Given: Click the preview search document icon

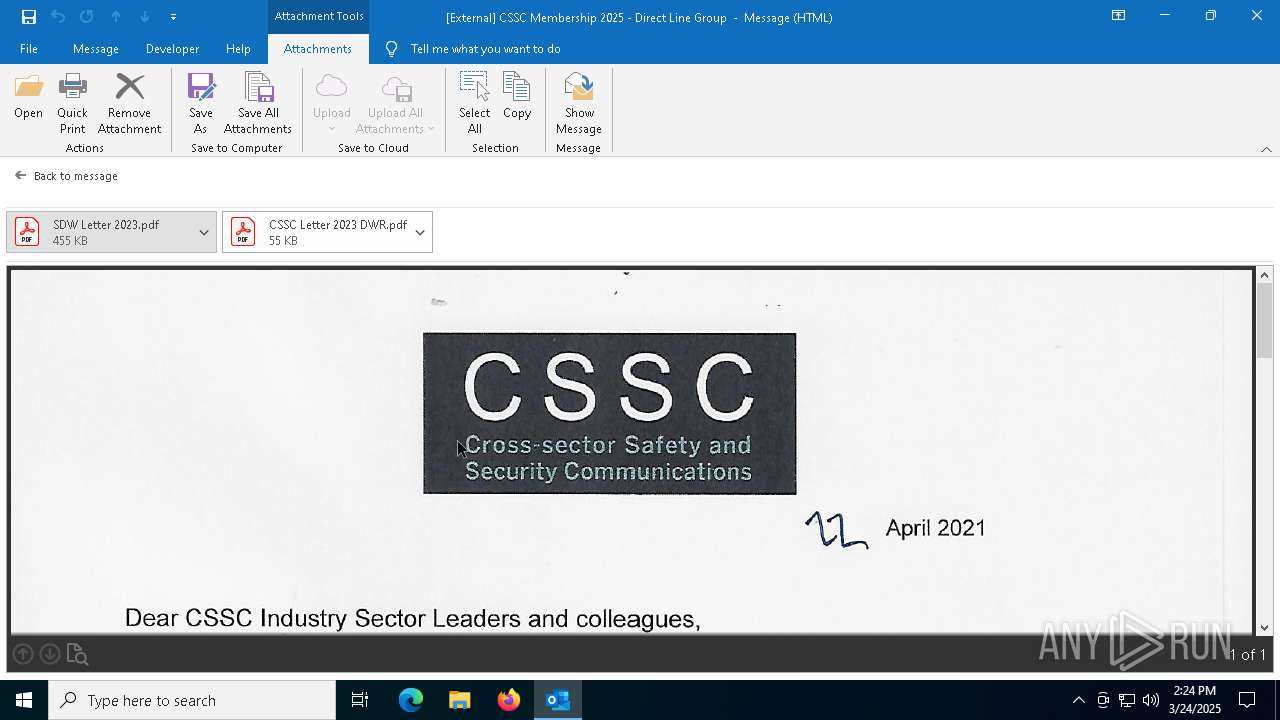Looking at the screenshot, I should (77, 654).
